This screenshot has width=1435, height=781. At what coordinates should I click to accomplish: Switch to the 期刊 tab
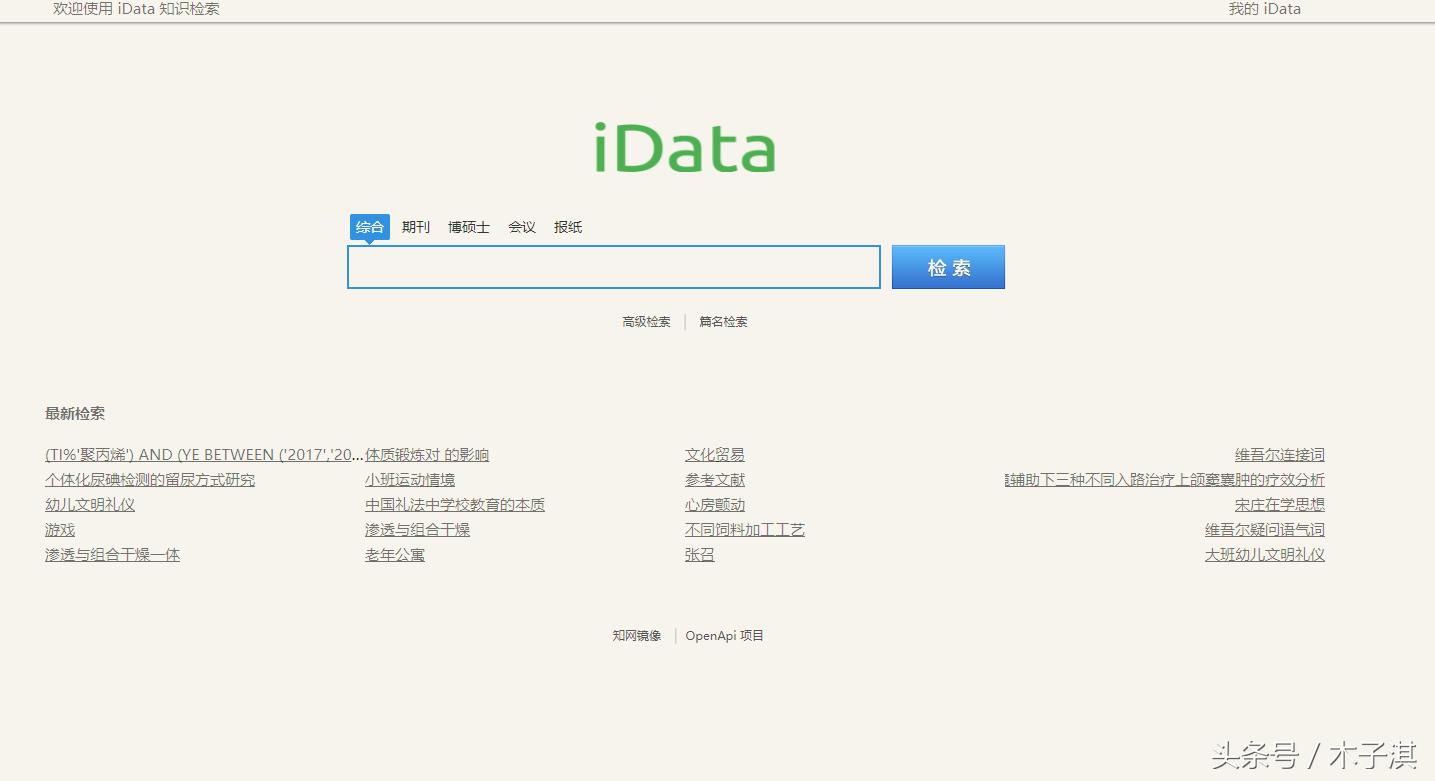click(x=415, y=227)
